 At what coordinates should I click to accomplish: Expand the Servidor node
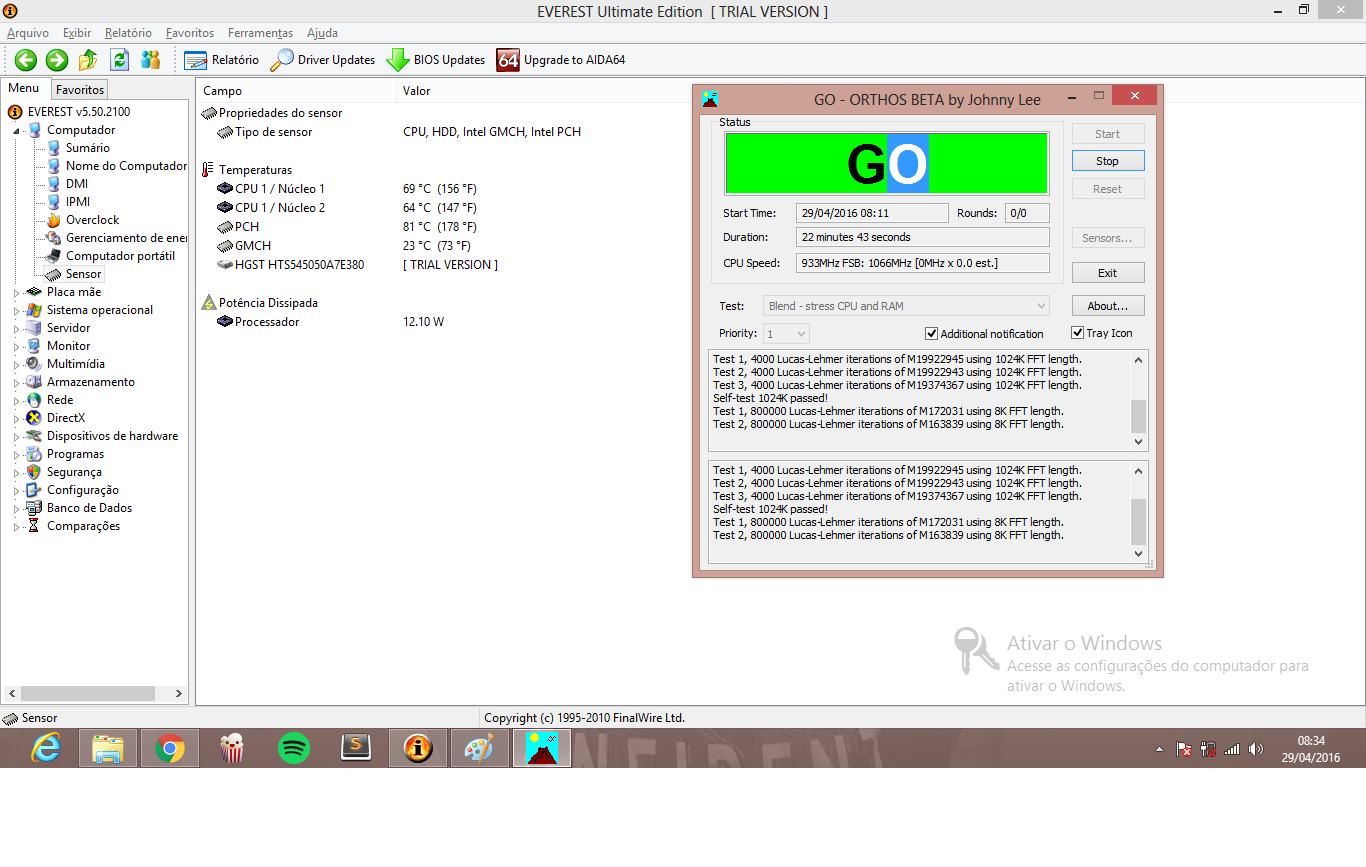pyautogui.click(x=16, y=329)
